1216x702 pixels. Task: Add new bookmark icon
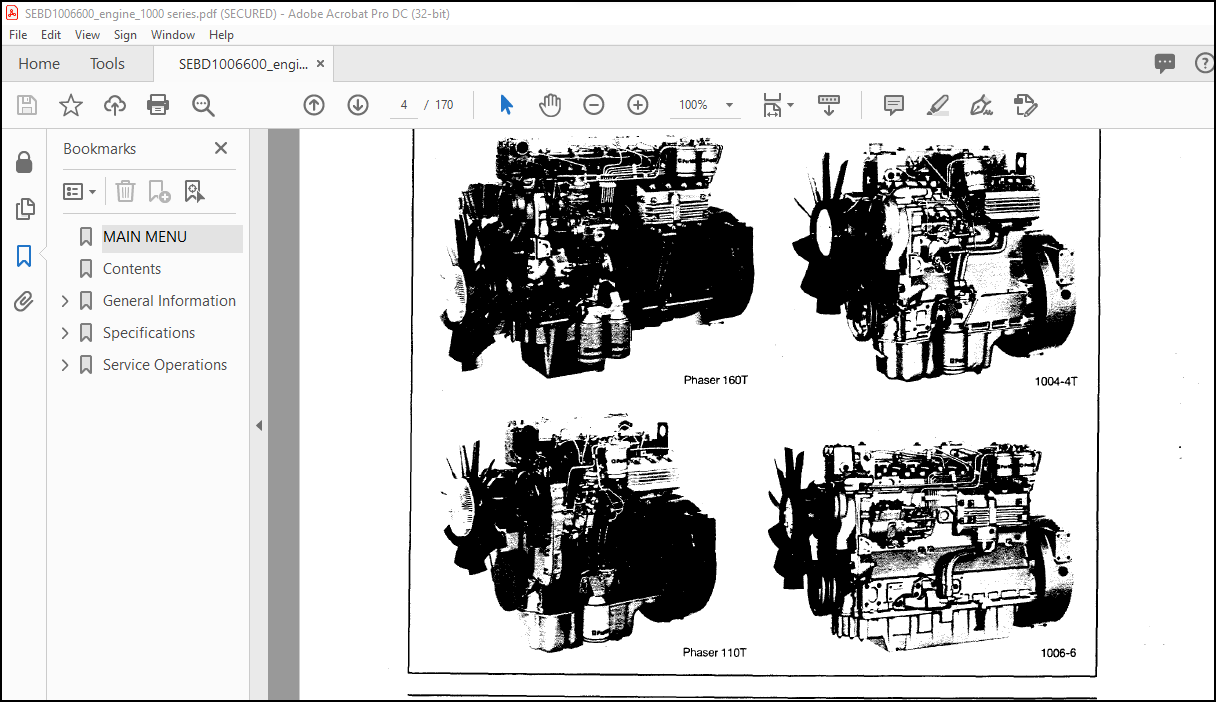159,191
